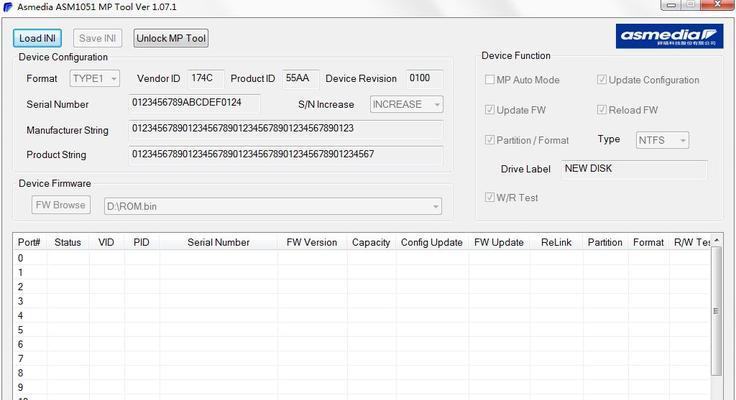Image resolution: width=736 pixels, height=400 pixels.
Task: Click the port table scroll-up arrow
Action: tap(716, 240)
